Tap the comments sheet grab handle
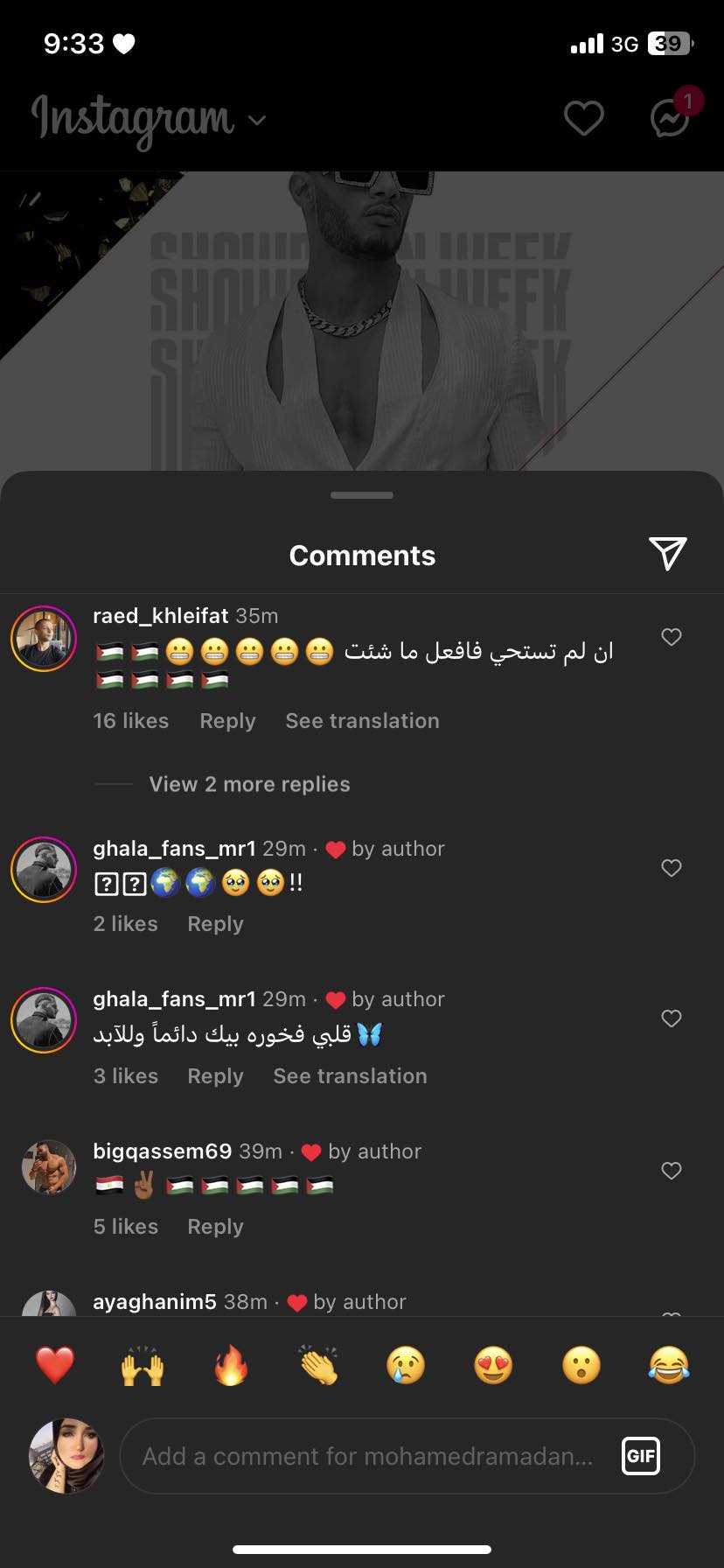The height and width of the screenshot is (1568, 724). pyautogui.click(x=362, y=495)
